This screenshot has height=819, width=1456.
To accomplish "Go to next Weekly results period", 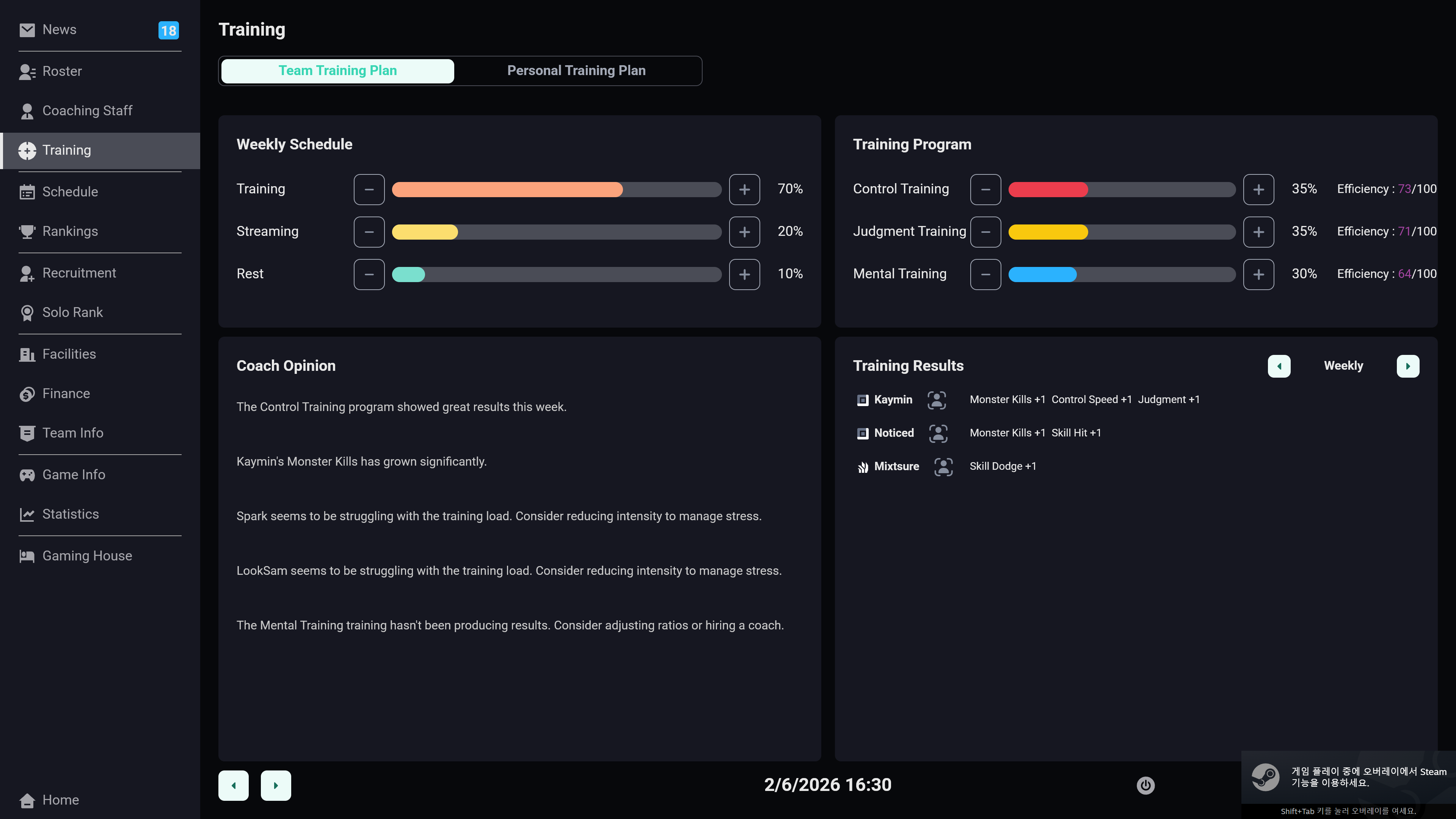I will (x=1407, y=366).
